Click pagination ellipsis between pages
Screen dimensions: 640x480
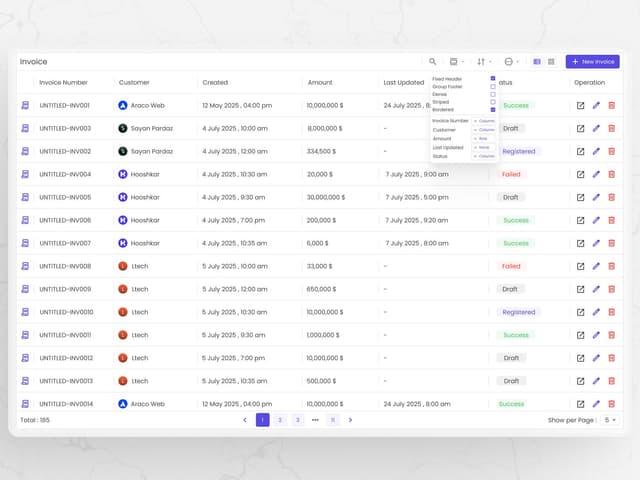pyautogui.click(x=315, y=420)
